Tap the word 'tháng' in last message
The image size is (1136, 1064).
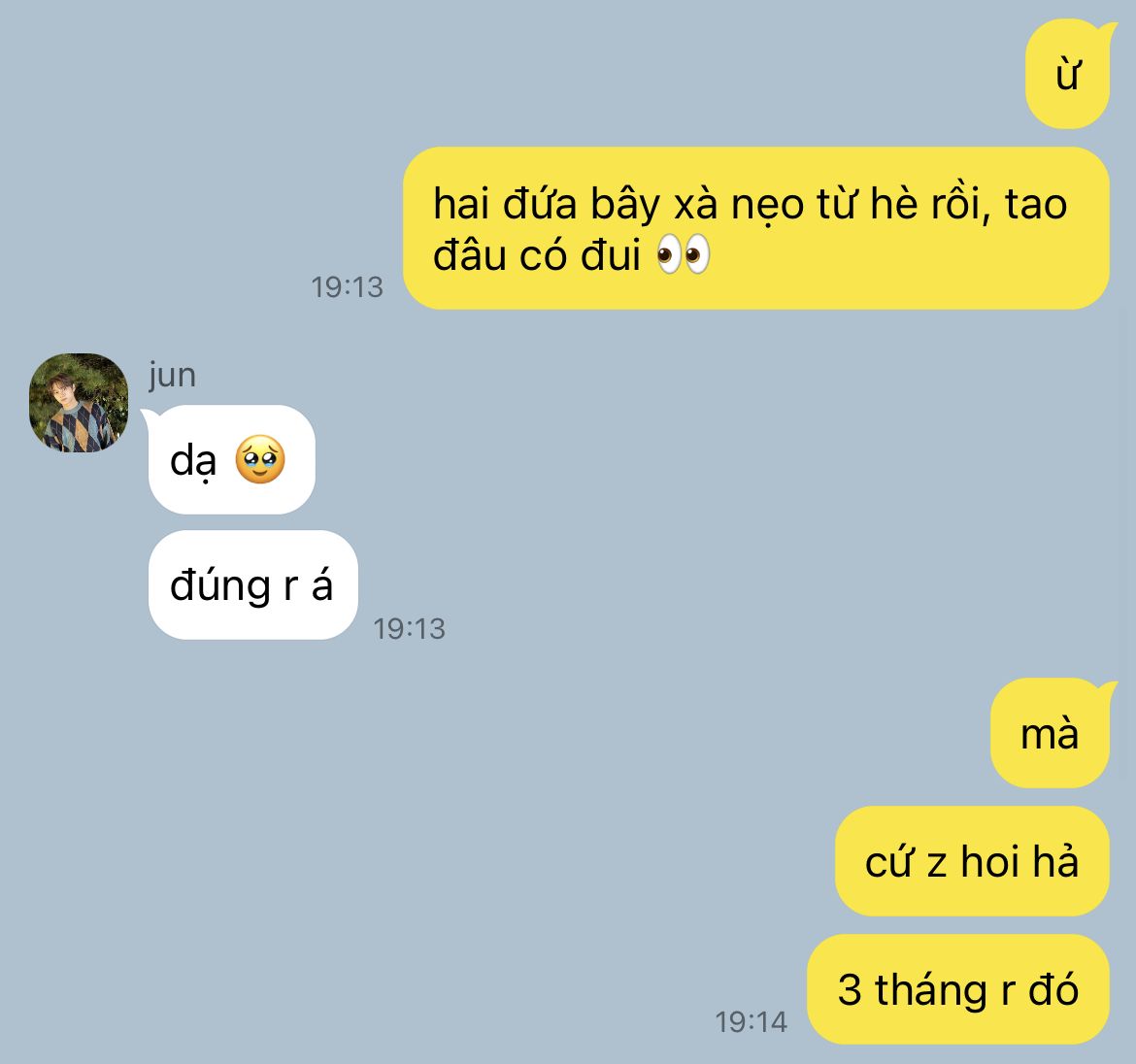(x=931, y=991)
